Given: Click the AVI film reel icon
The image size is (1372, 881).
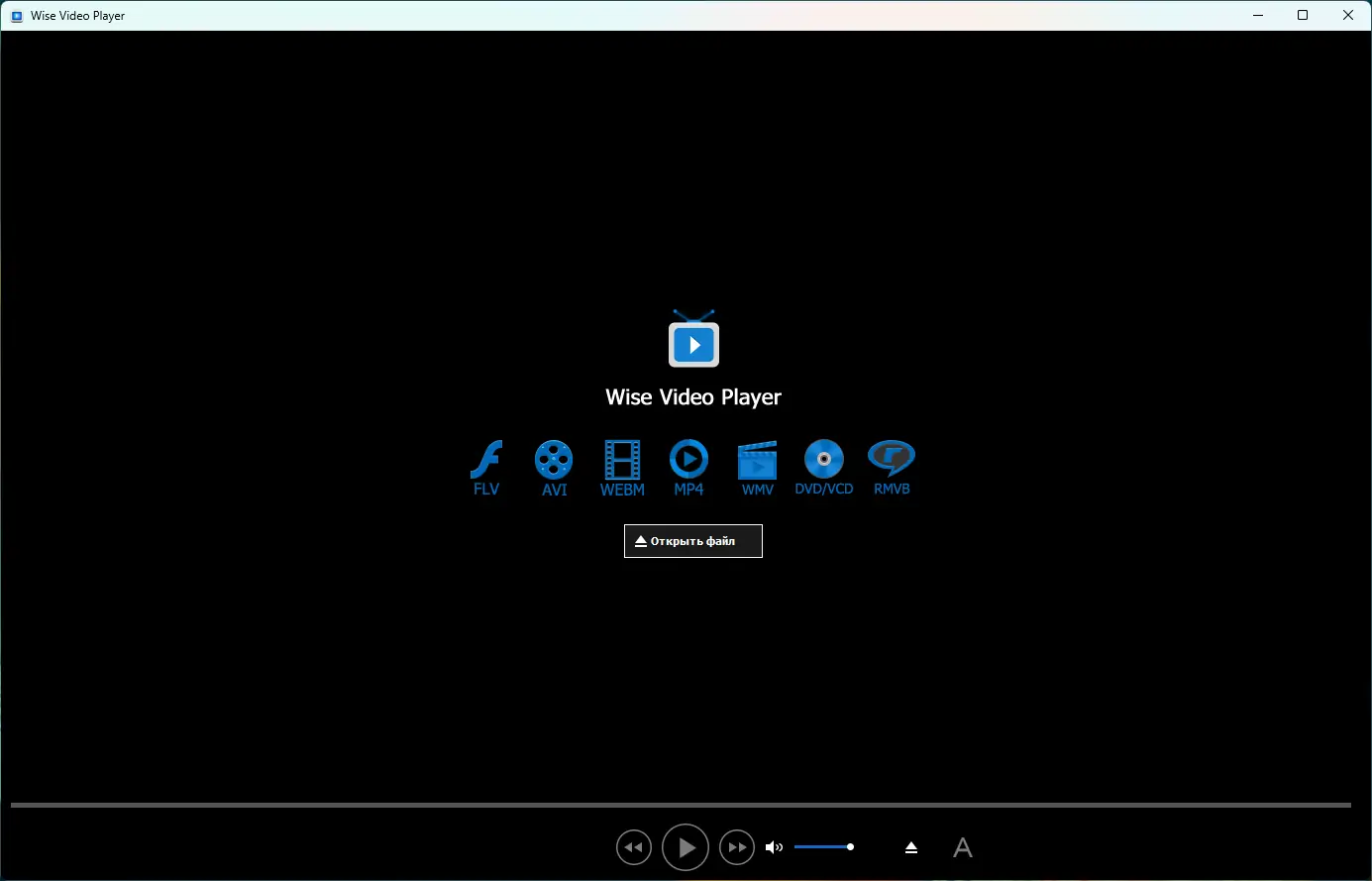Looking at the screenshot, I should 554,468.
